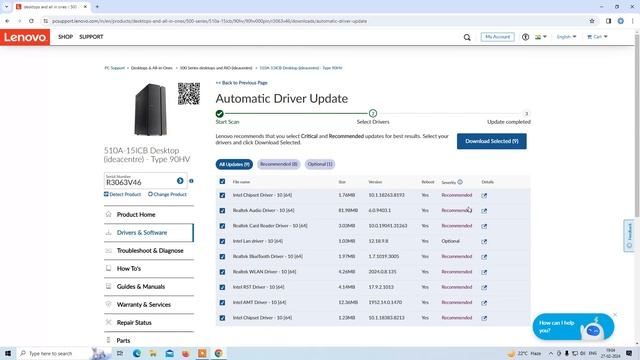Click Back to Previous Page link
Screen dimensions: 640x360
click(x=242, y=83)
